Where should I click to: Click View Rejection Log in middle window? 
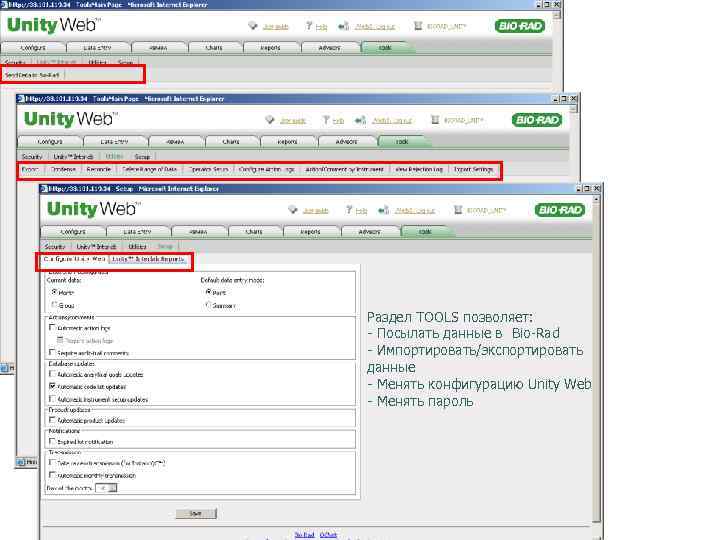click(419, 169)
